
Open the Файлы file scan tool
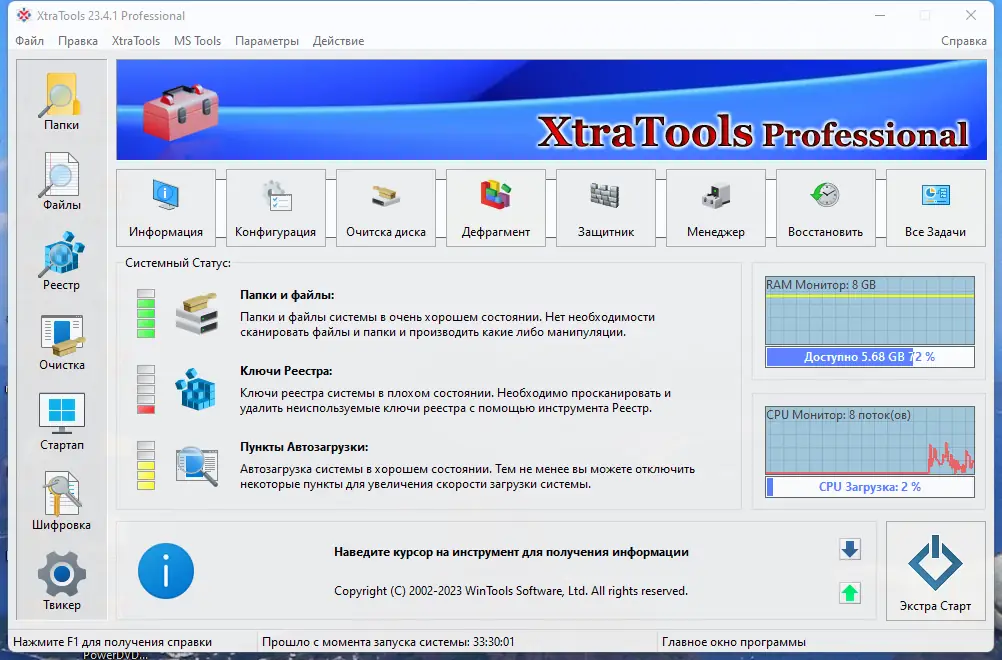tap(61, 181)
